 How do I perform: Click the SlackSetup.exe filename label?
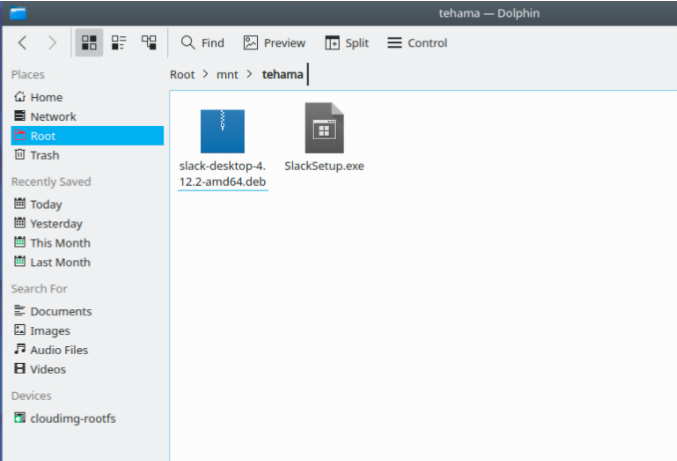click(324, 166)
